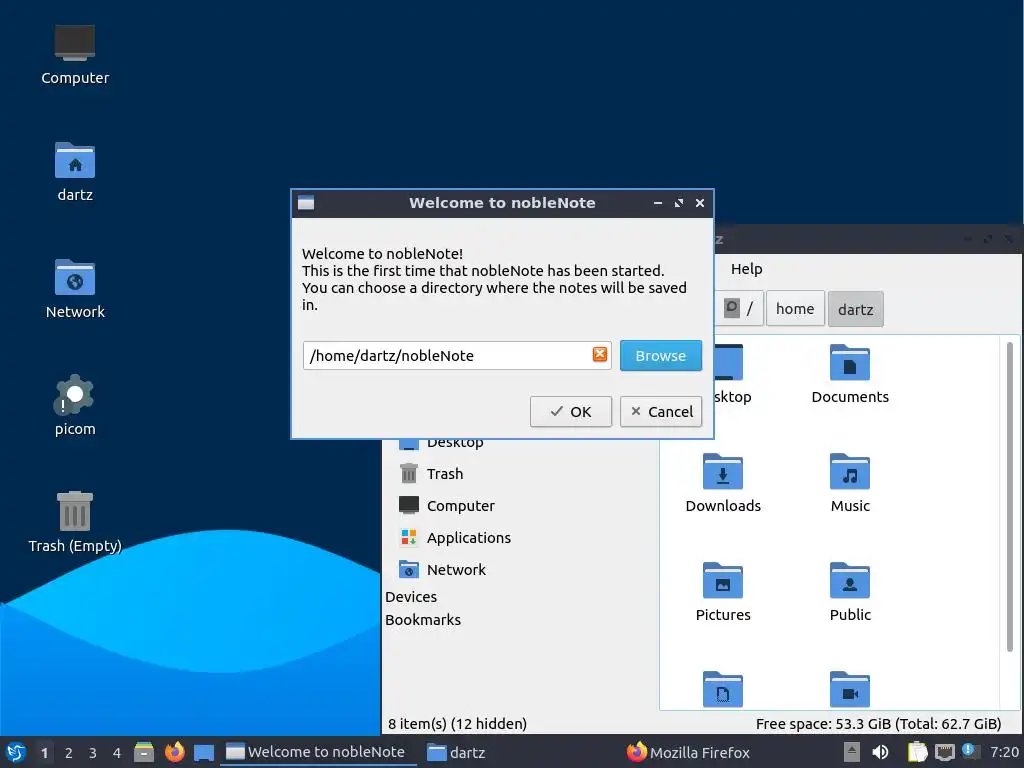Expand Bookmarks section in sidebar
The height and width of the screenshot is (768, 1024).
point(423,620)
